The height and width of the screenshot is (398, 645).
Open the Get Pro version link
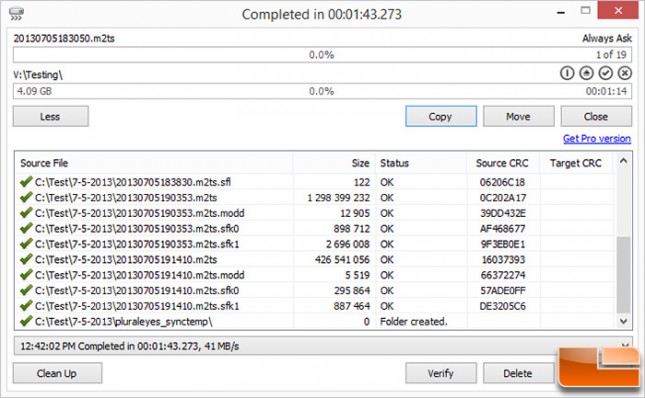[x=597, y=139]
